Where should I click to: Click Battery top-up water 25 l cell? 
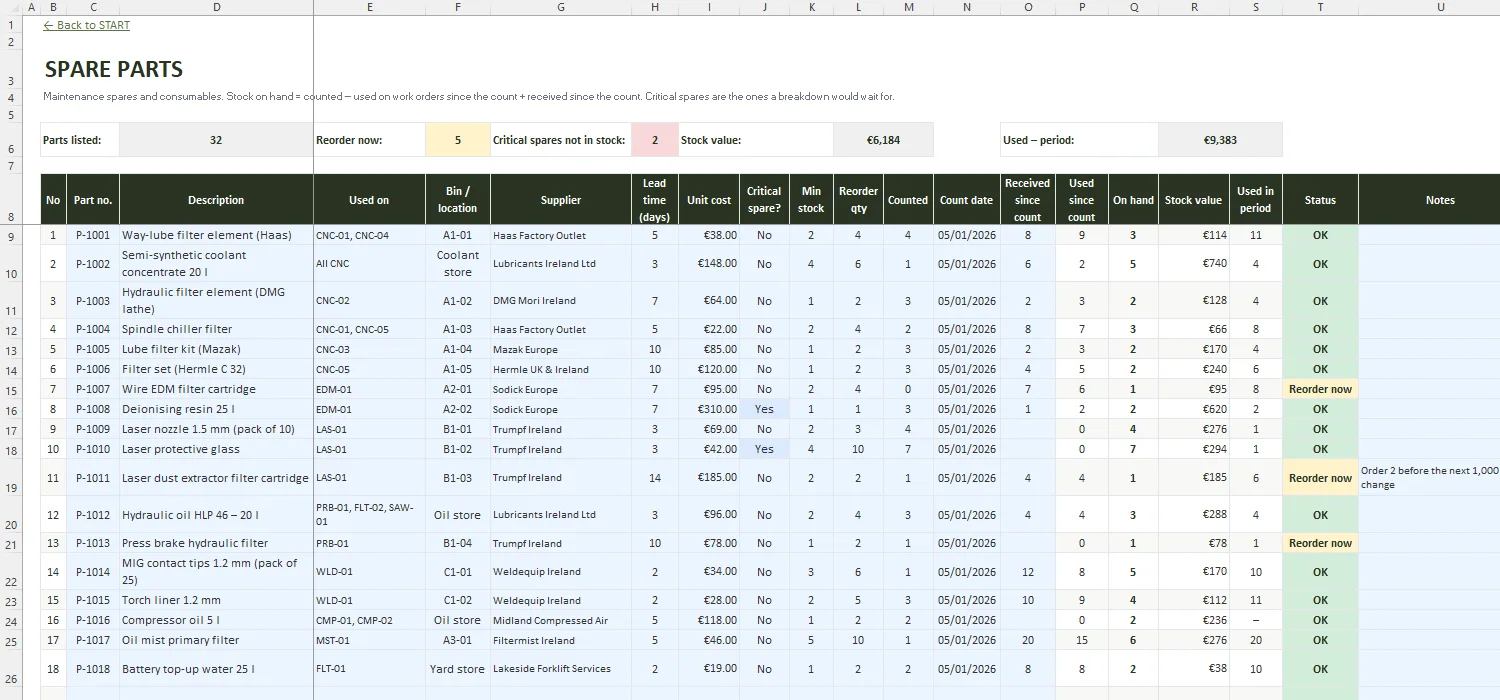(x=216, y=669)
